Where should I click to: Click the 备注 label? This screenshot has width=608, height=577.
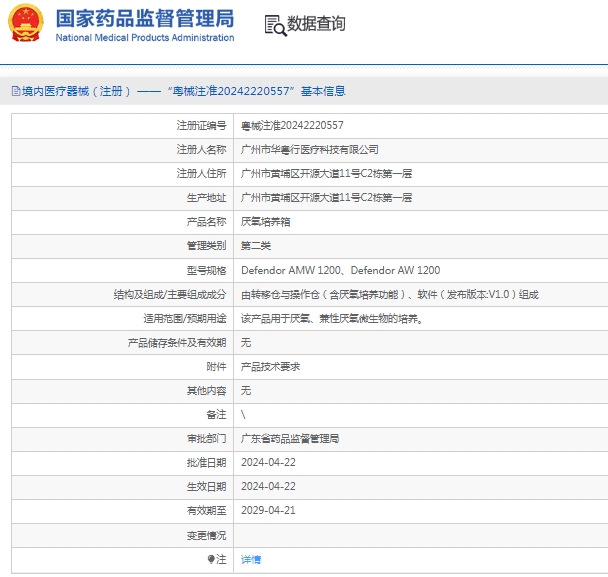click(x=216, y=415)
